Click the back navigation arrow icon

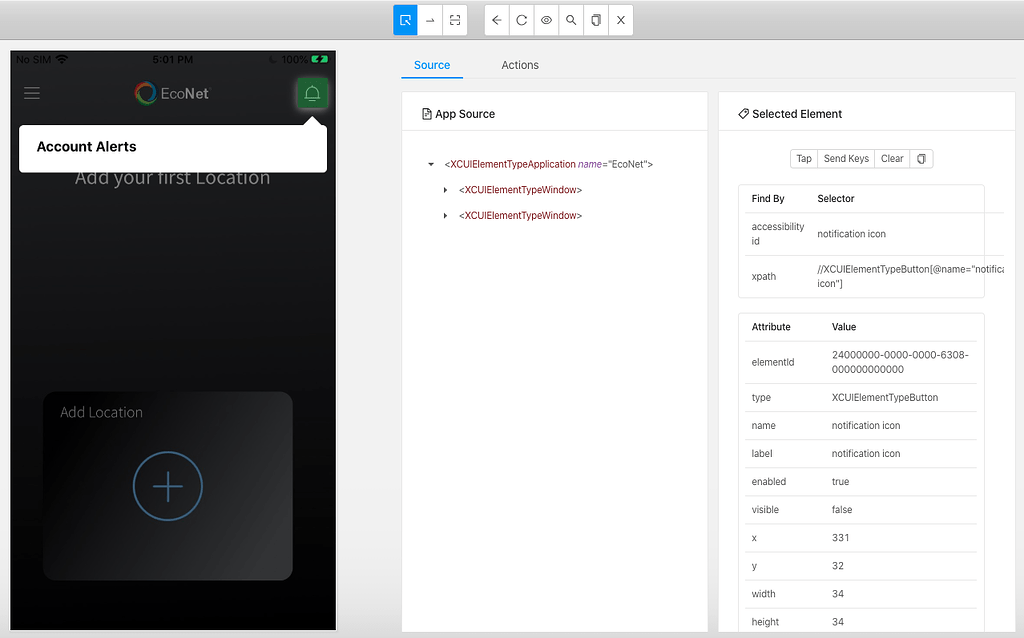pyautogui.click(x=496, y=20)
